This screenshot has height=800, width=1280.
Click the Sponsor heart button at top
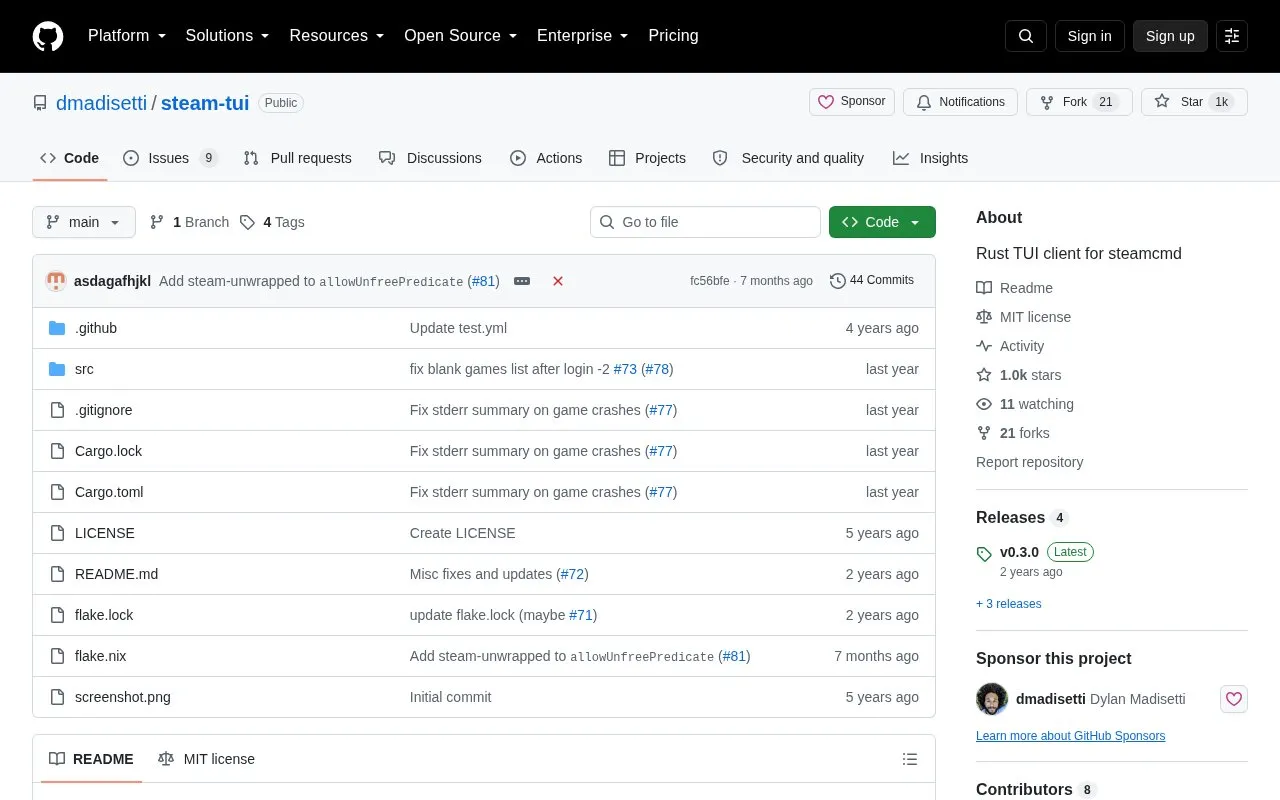click(x=852, y=102)
